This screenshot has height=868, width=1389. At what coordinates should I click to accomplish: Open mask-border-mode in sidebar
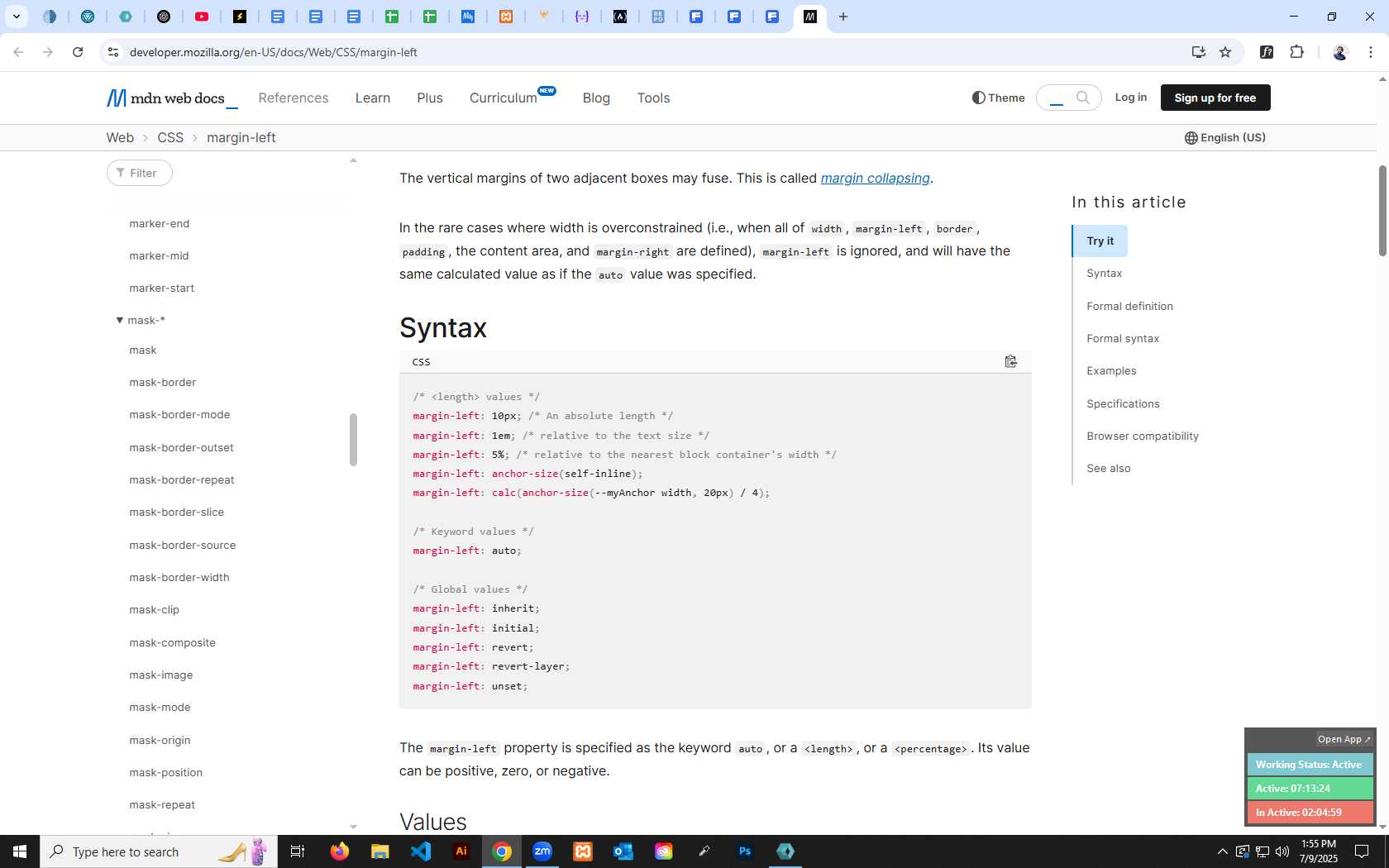(179, 414)
